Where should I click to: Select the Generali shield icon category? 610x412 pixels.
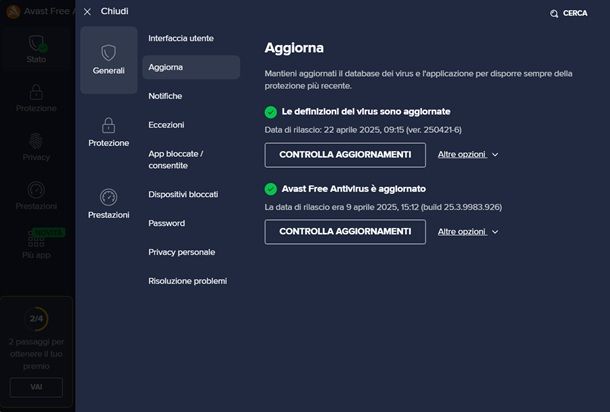109,60
